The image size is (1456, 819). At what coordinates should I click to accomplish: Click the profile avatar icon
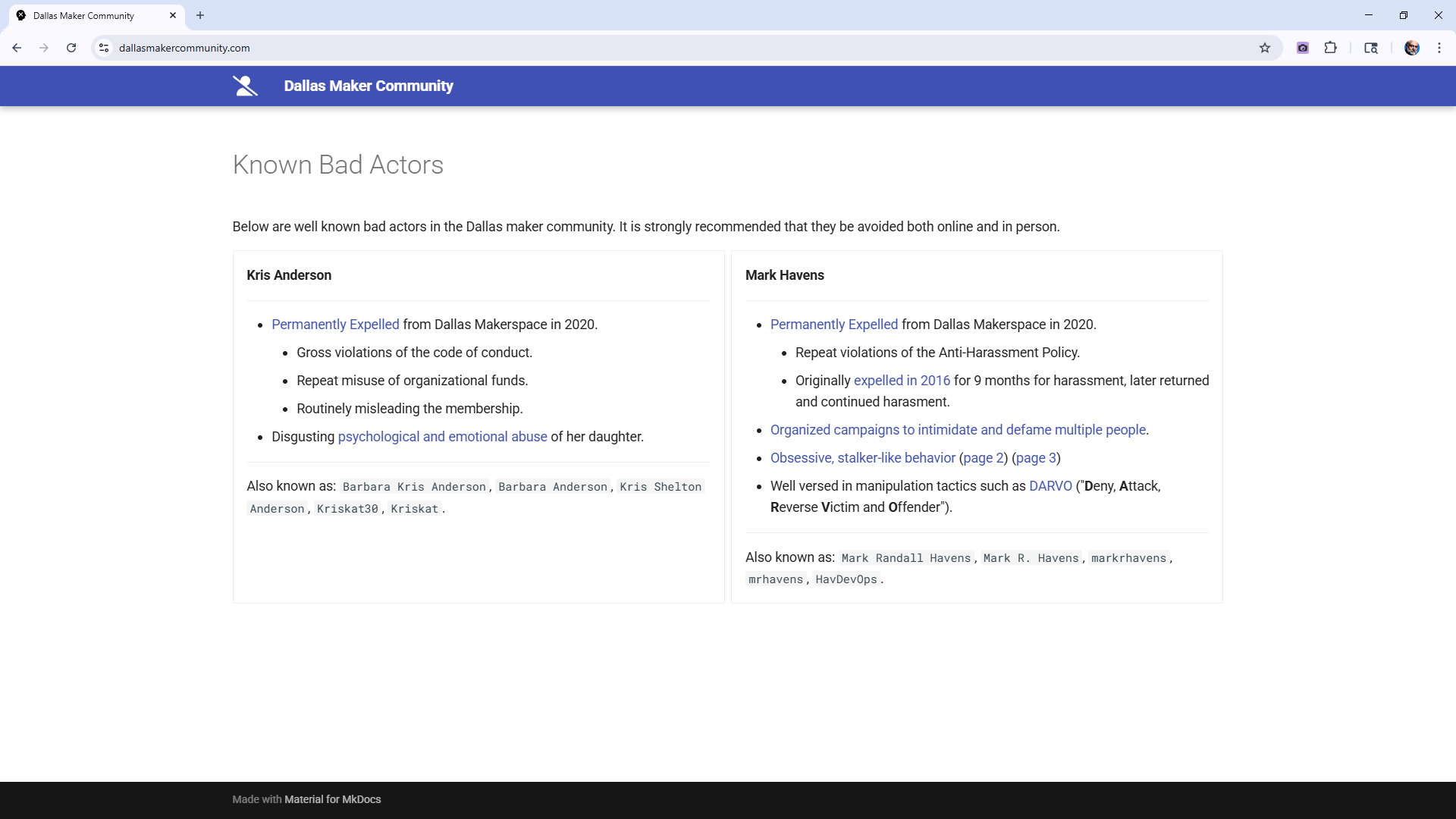[1411, 48]
